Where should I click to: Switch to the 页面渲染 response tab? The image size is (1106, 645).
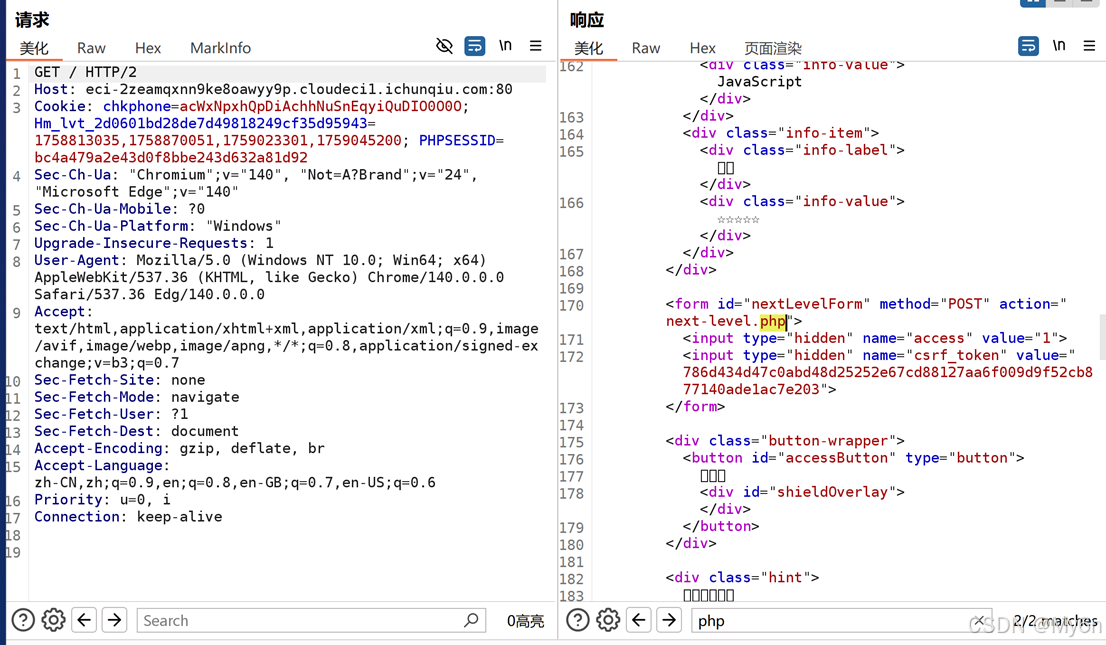click(772, 48)
